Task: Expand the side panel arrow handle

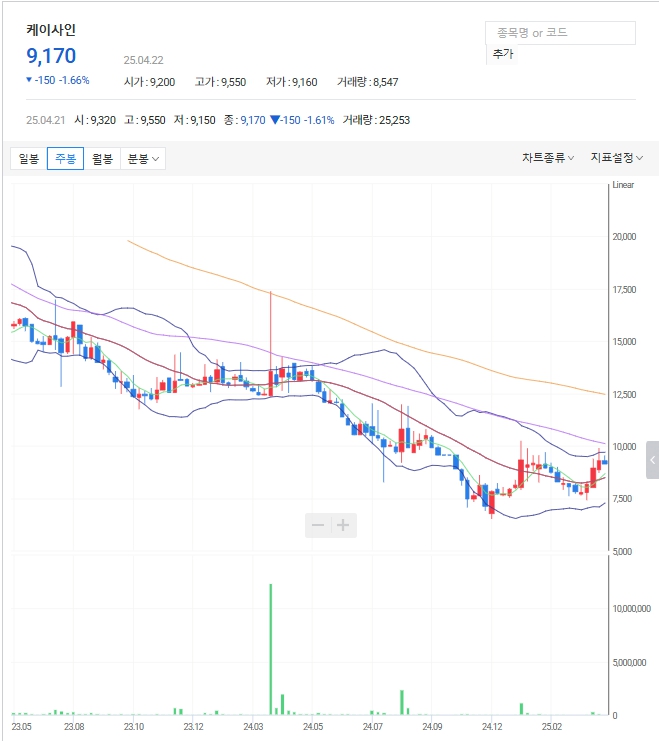Action: (x=652, y=460)
